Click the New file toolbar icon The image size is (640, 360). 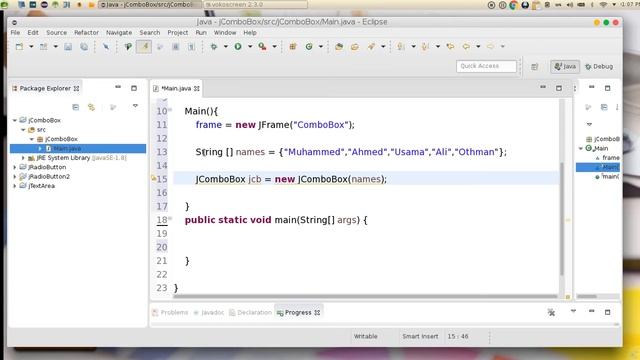pos(19,47)
